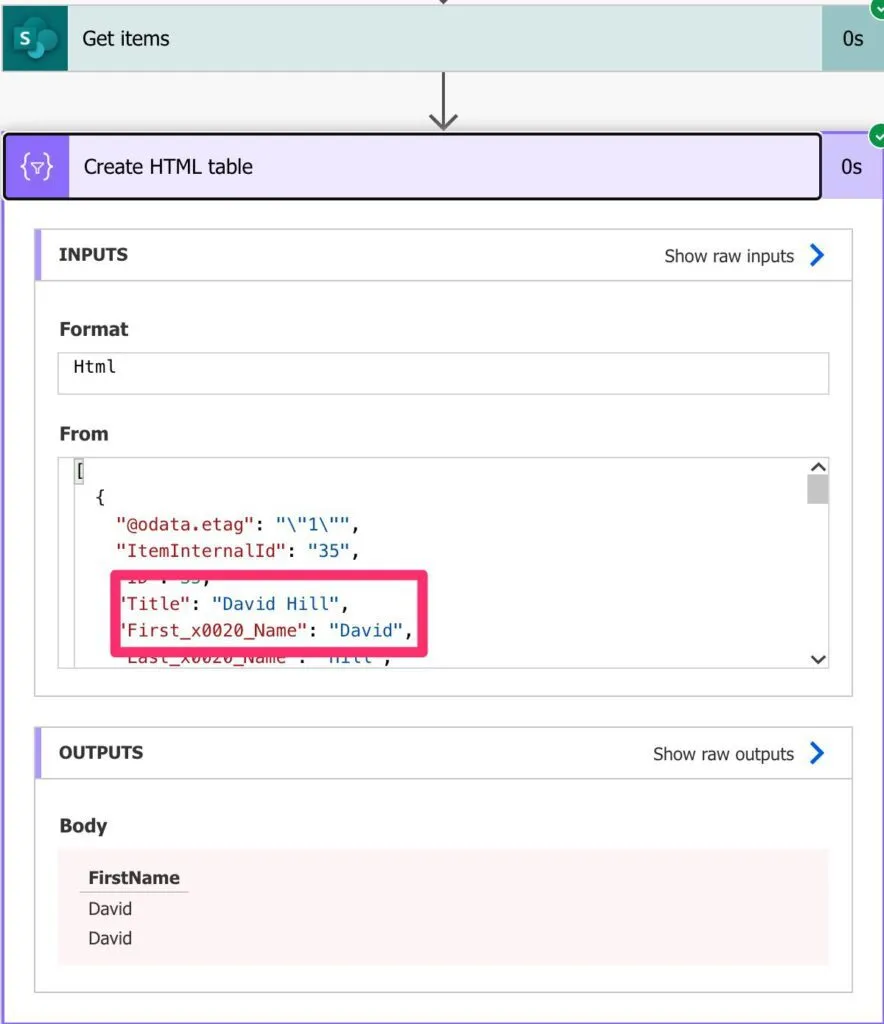This screenshot has height=1024, width=884.
Task: Click the FirstName column header in Body
Action: [x=134, y=878]
